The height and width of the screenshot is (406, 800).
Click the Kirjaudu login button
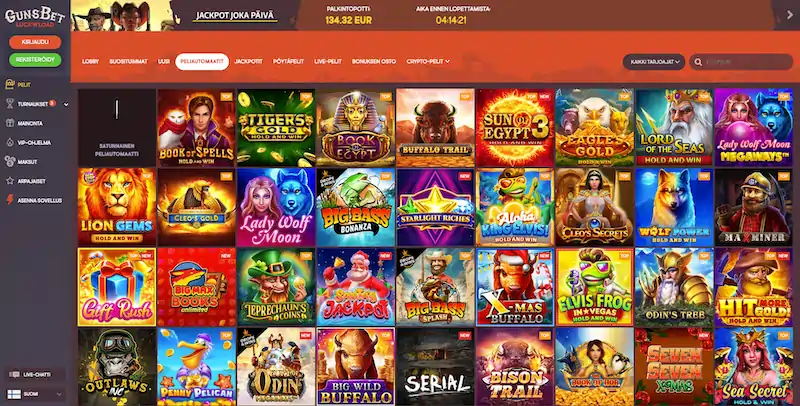click(35, 42)
